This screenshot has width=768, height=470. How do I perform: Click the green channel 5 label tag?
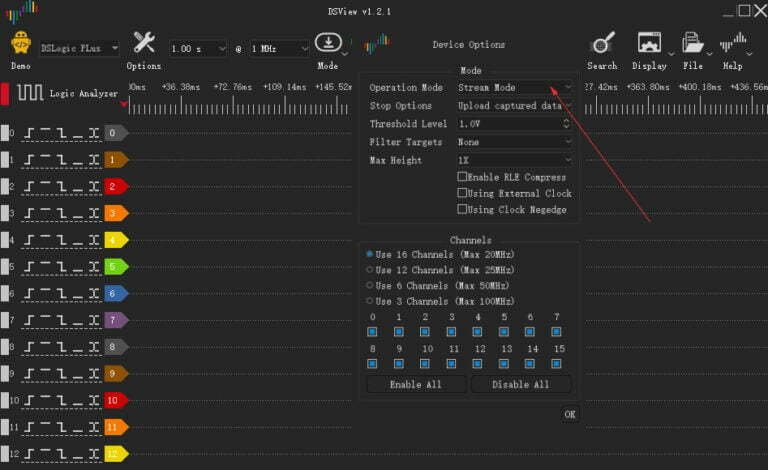click(x=116, y=267)
